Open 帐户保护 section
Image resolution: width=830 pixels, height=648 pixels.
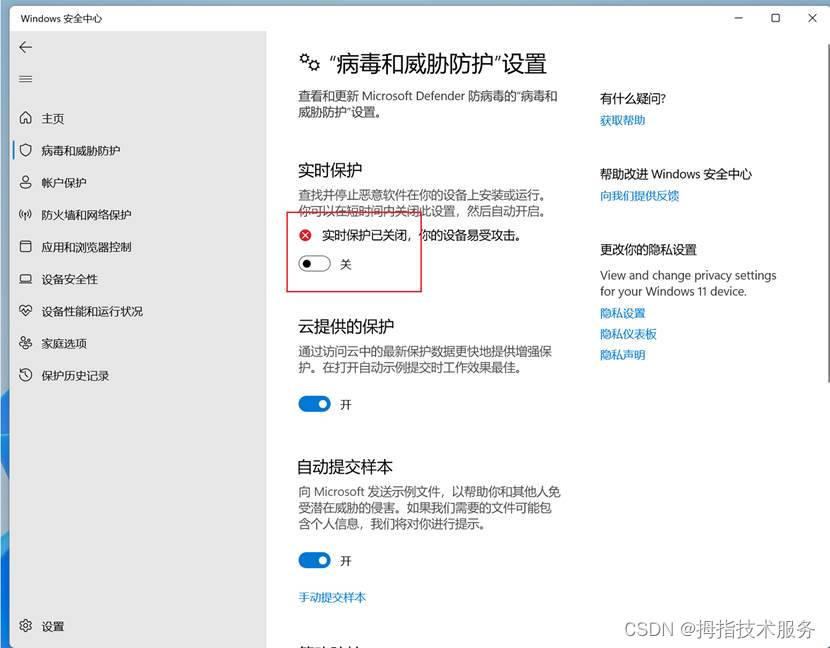pyautogui.click(x=64, y=183)
